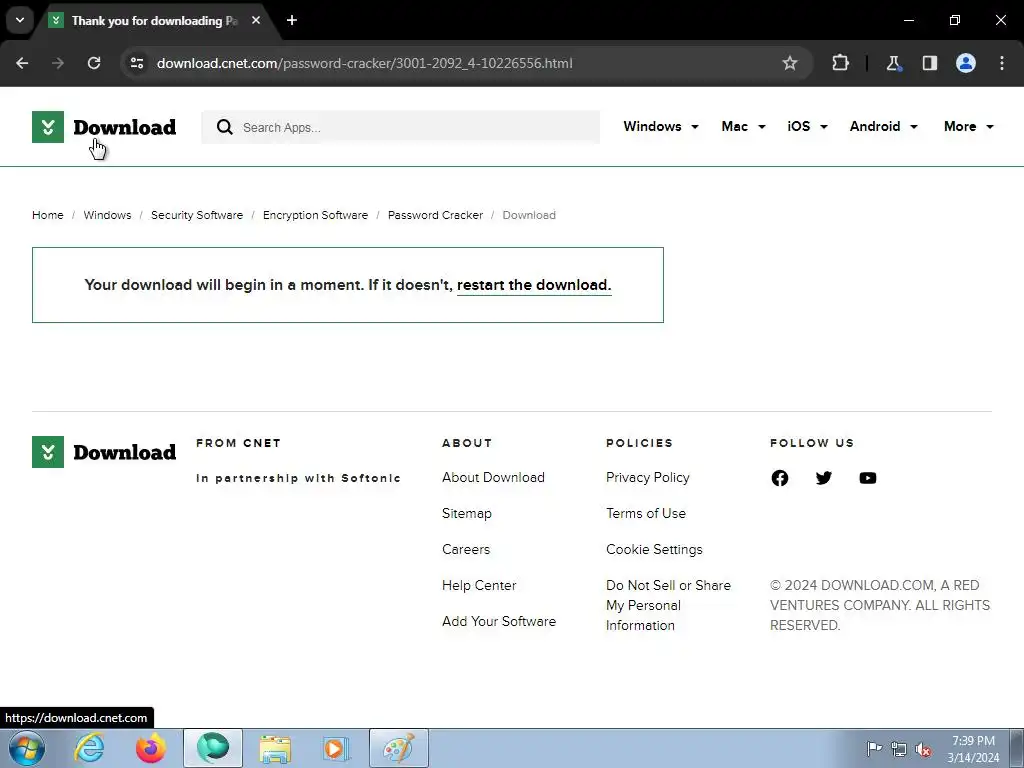
Task: Open Do Not Sell or Share link
Action: 668,605
